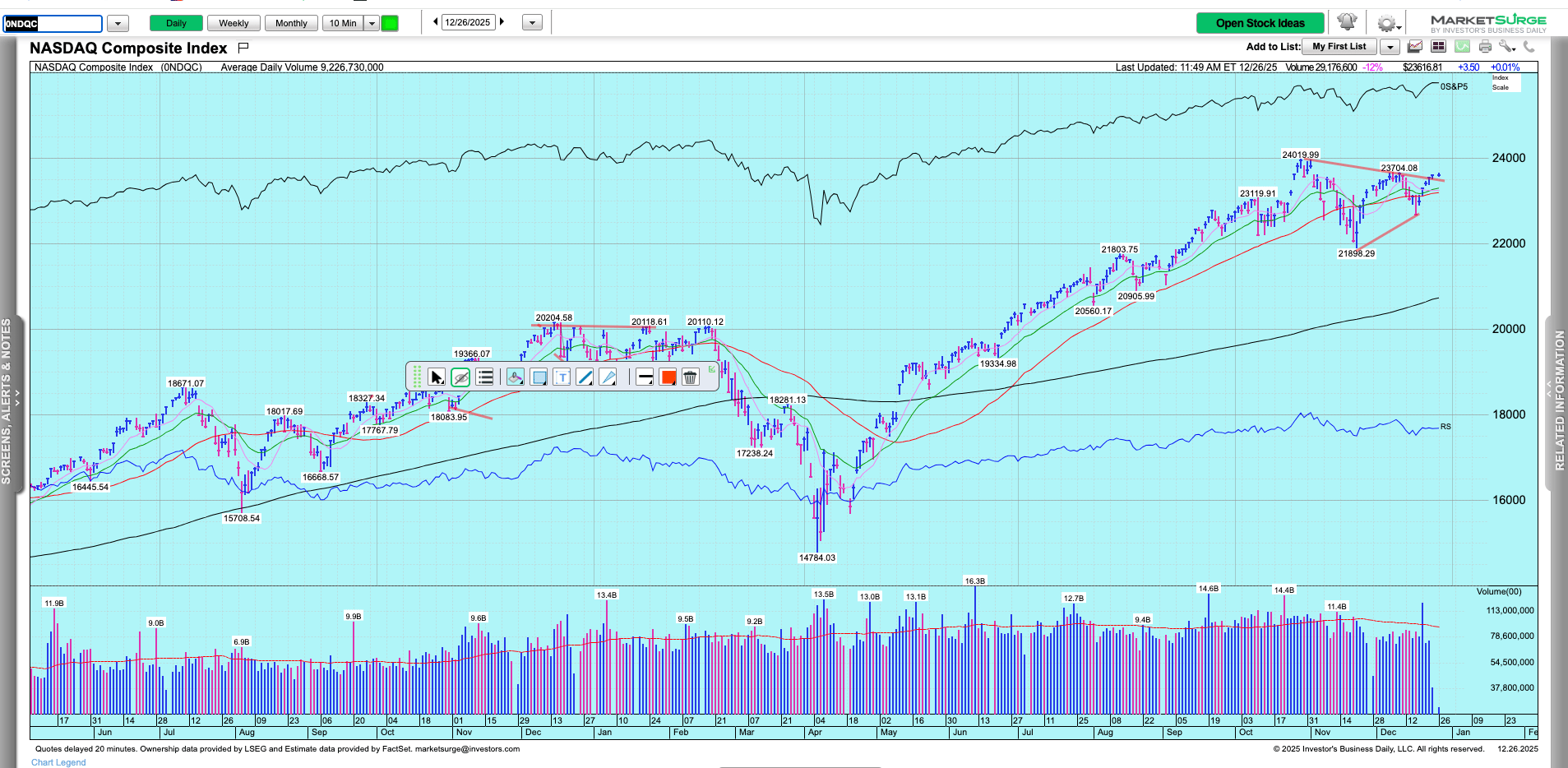Click the $23616.81 current price value
Screen dimensions: 1568x768
click(1422, 67)
